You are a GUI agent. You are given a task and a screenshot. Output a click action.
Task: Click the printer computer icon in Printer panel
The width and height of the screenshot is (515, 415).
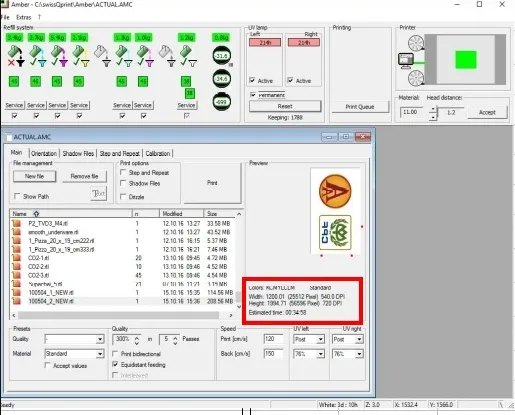pyautogui.click(x=406, y=61)
